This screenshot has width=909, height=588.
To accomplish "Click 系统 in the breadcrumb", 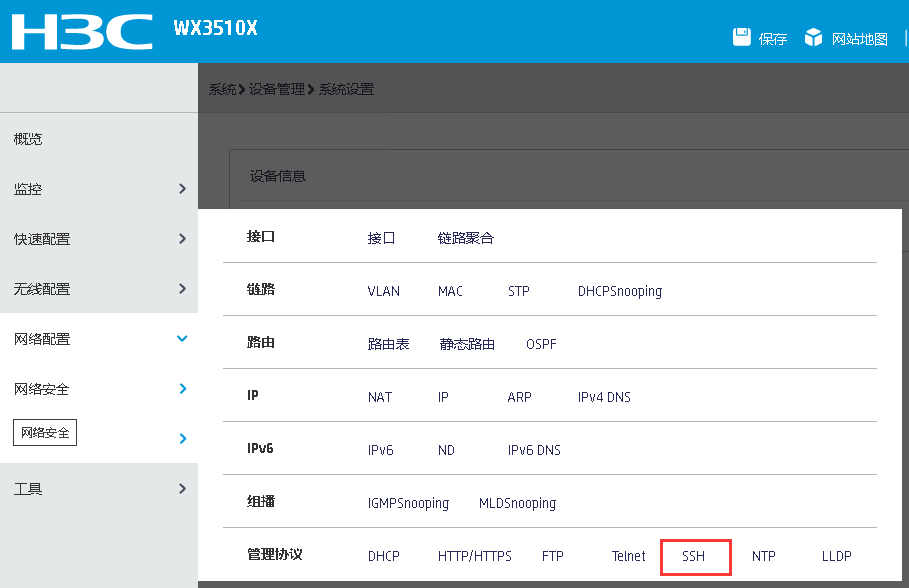I will point(223,89).
